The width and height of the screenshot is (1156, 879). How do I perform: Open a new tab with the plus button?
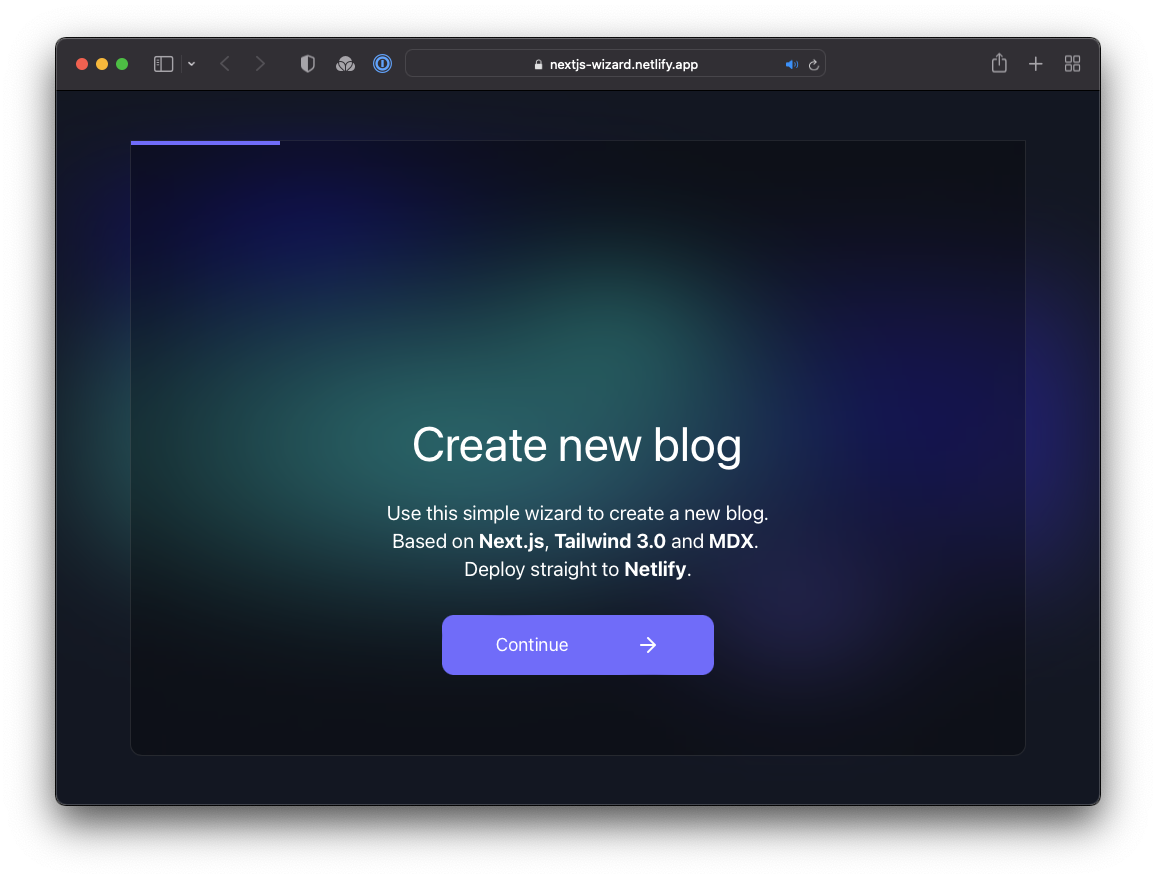1036,63
